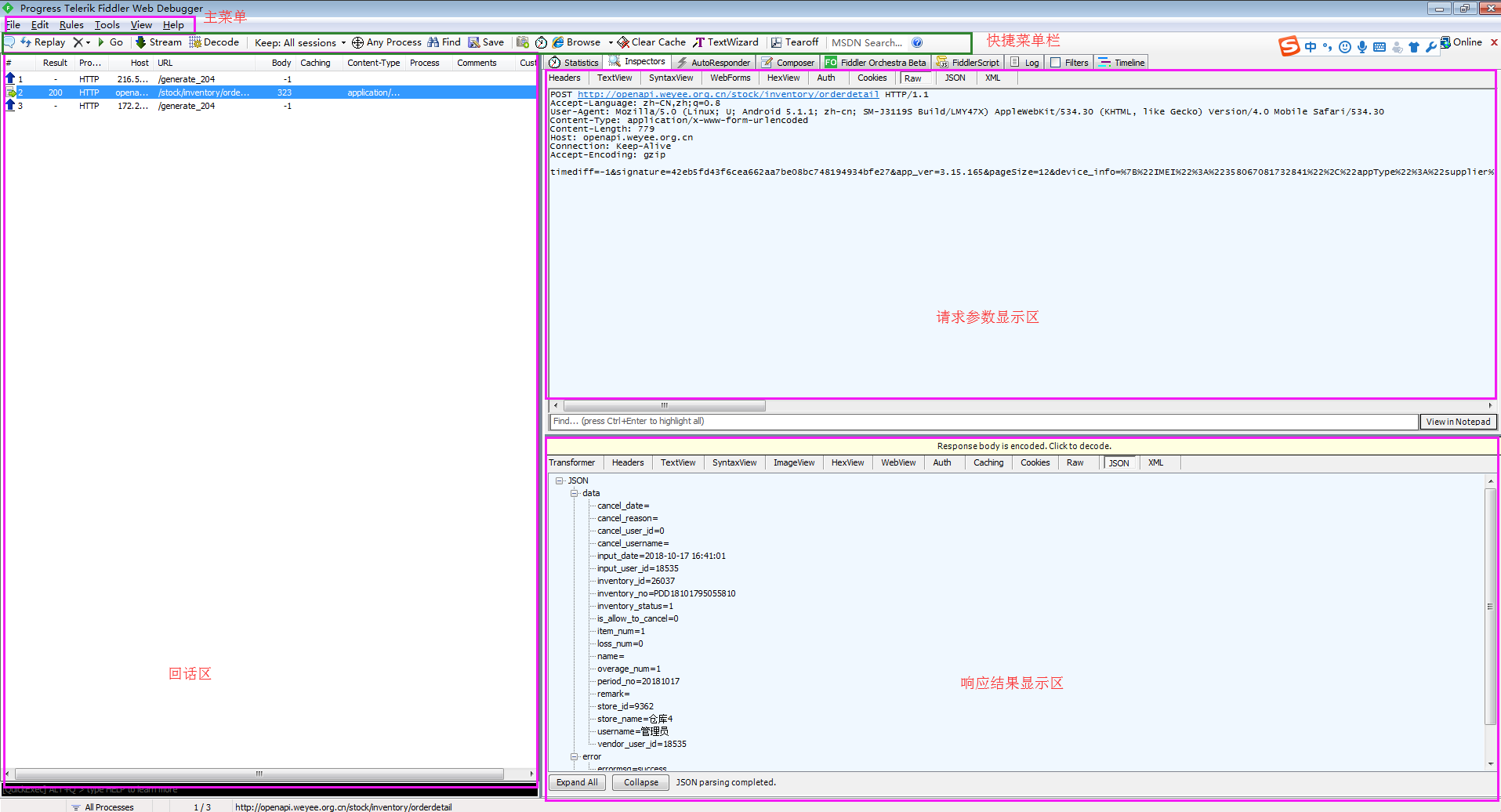Screen dimensions: 1501x812
Task: Click Sogou input method S logo
Action: (1289, 46)
